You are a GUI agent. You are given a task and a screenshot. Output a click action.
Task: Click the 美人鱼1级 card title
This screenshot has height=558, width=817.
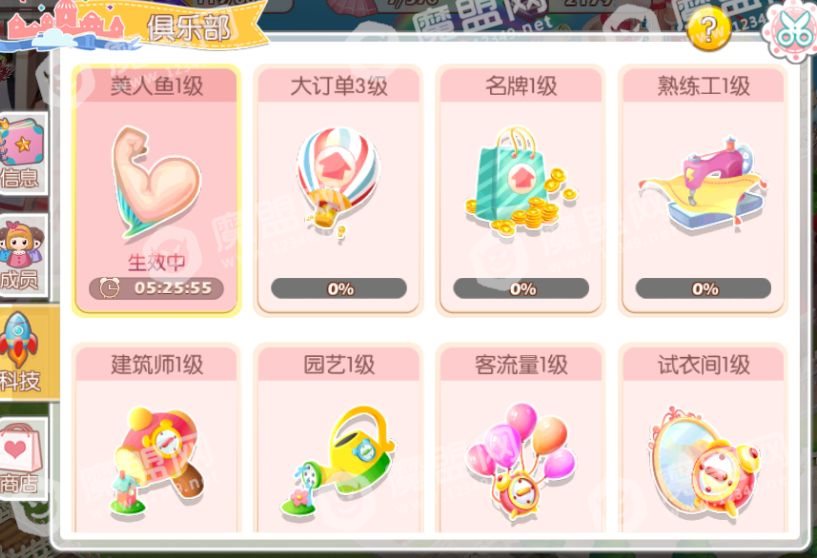pos(156,86)
